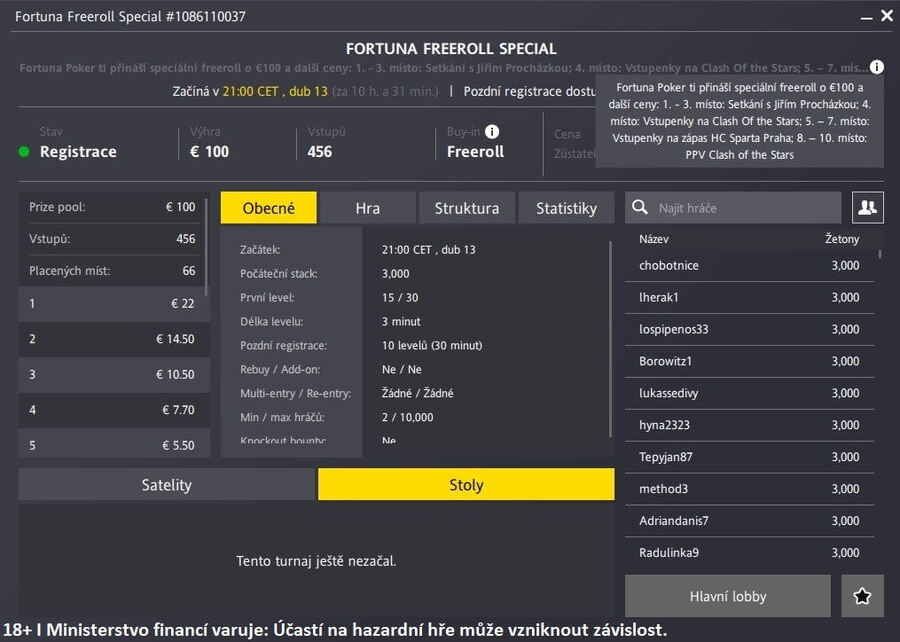Click the Rebuy / Add-on label

click(x=280, y=369)
